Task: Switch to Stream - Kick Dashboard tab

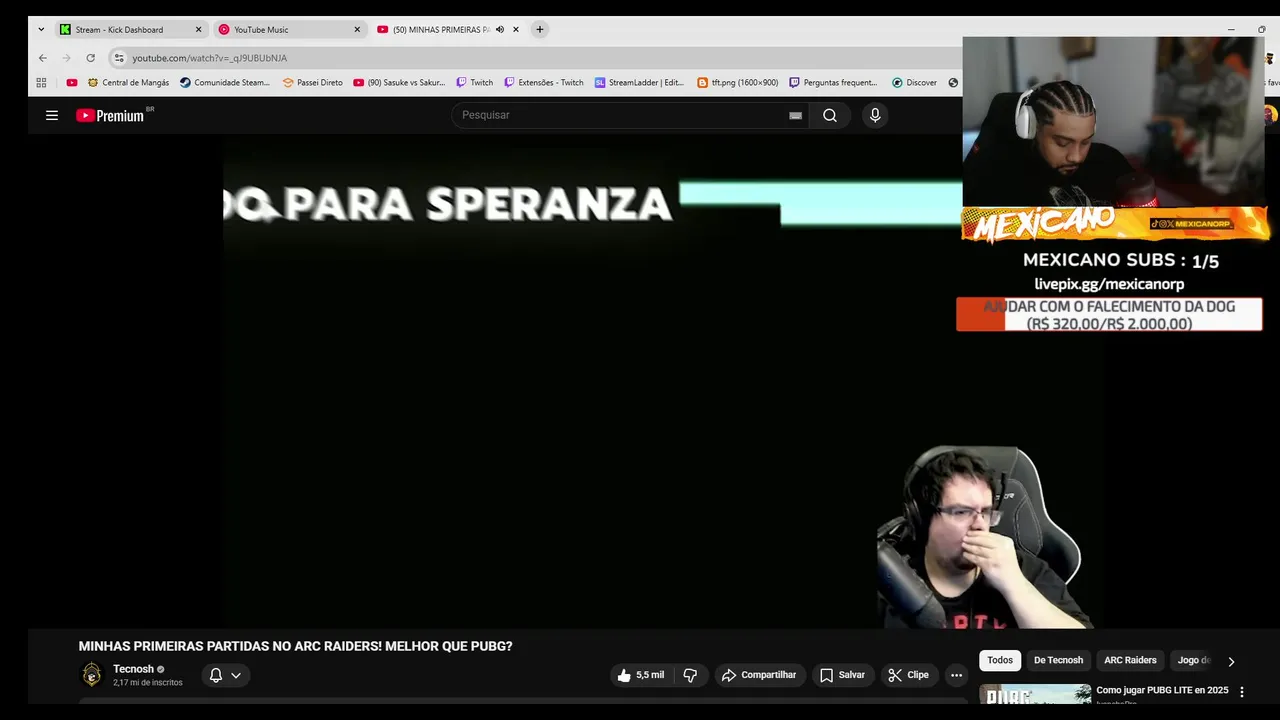Action: point(130,30)
